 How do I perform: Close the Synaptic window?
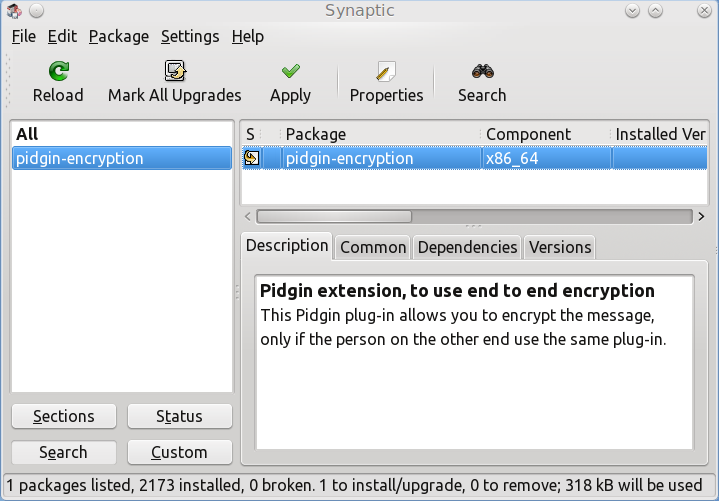[704, 11]
